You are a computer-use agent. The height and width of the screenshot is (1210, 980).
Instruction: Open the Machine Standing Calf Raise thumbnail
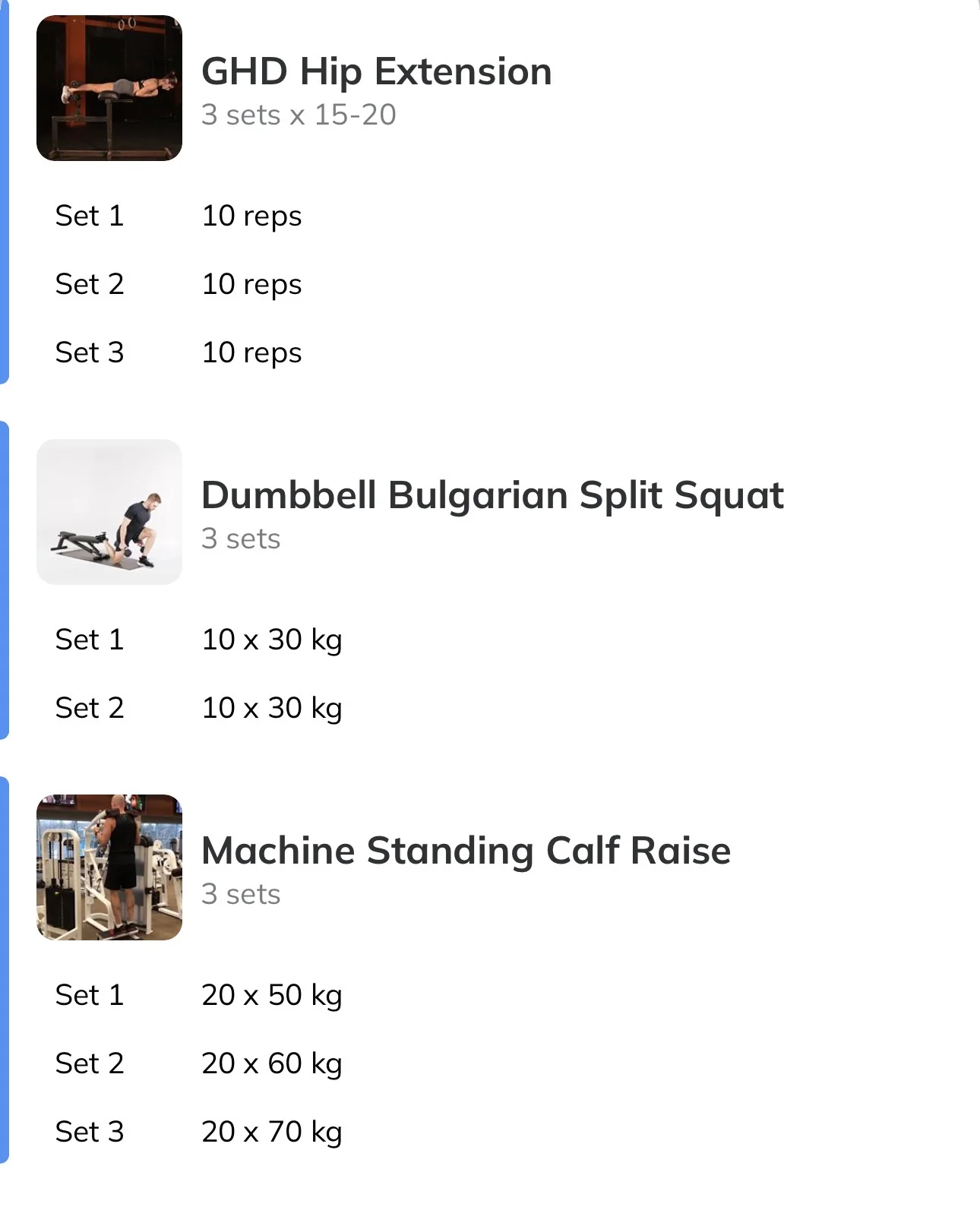click(x=109, y=867)
